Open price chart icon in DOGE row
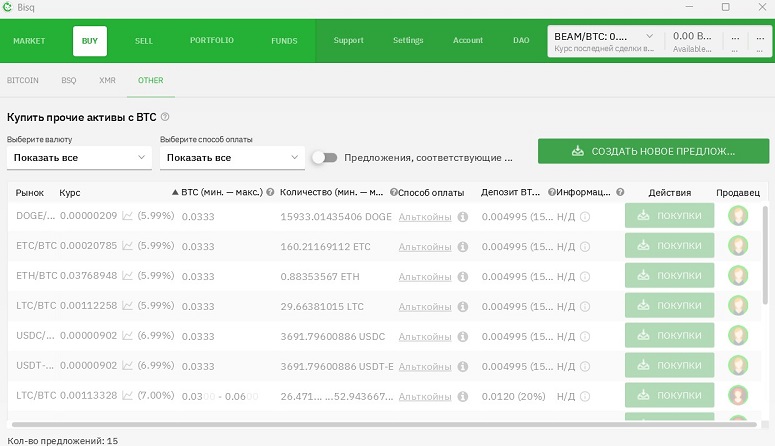The height and width of the screenshot is (446, 775). click(128, 216)
